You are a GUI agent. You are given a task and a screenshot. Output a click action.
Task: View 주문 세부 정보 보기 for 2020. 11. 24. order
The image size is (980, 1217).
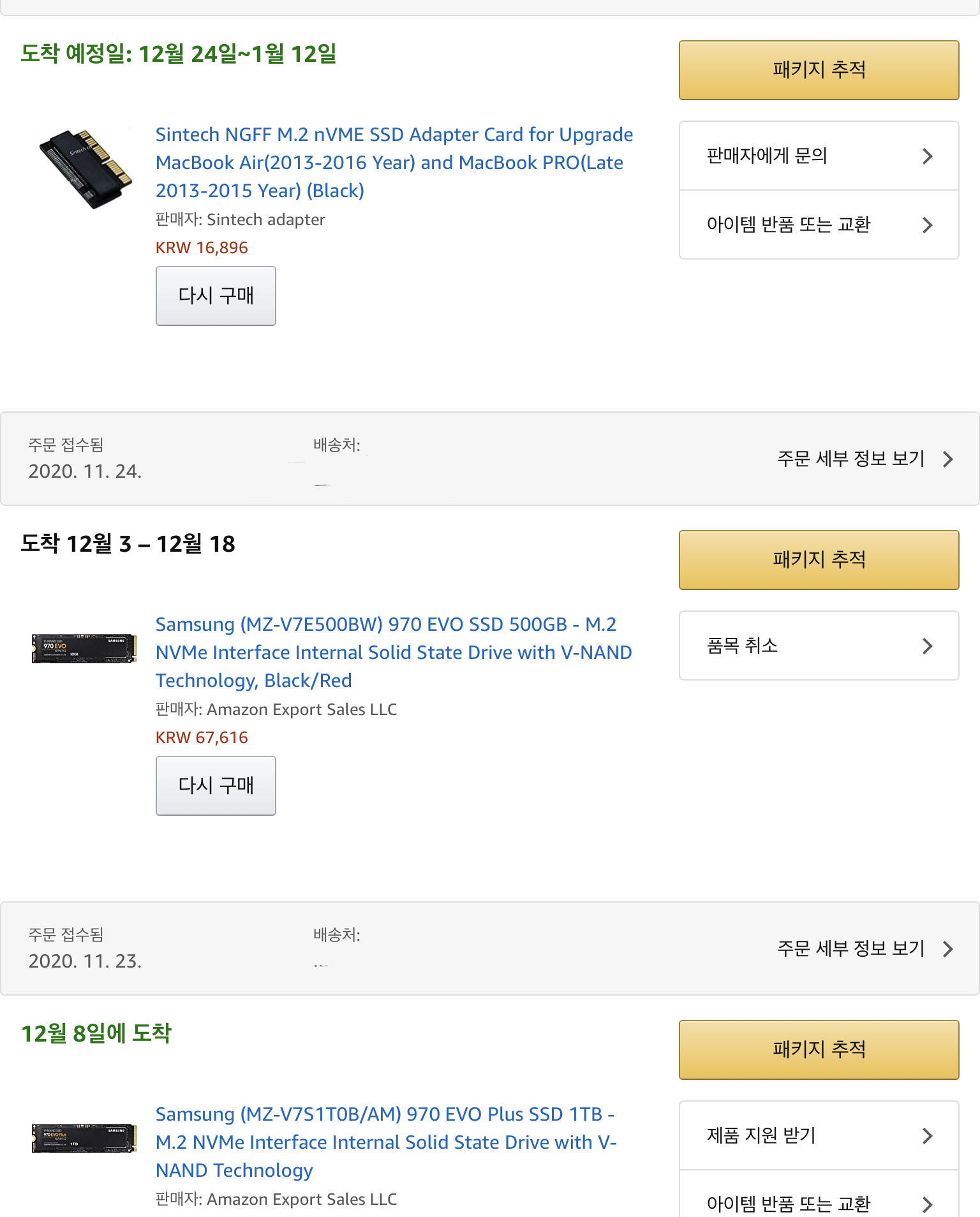pos(850,459)
